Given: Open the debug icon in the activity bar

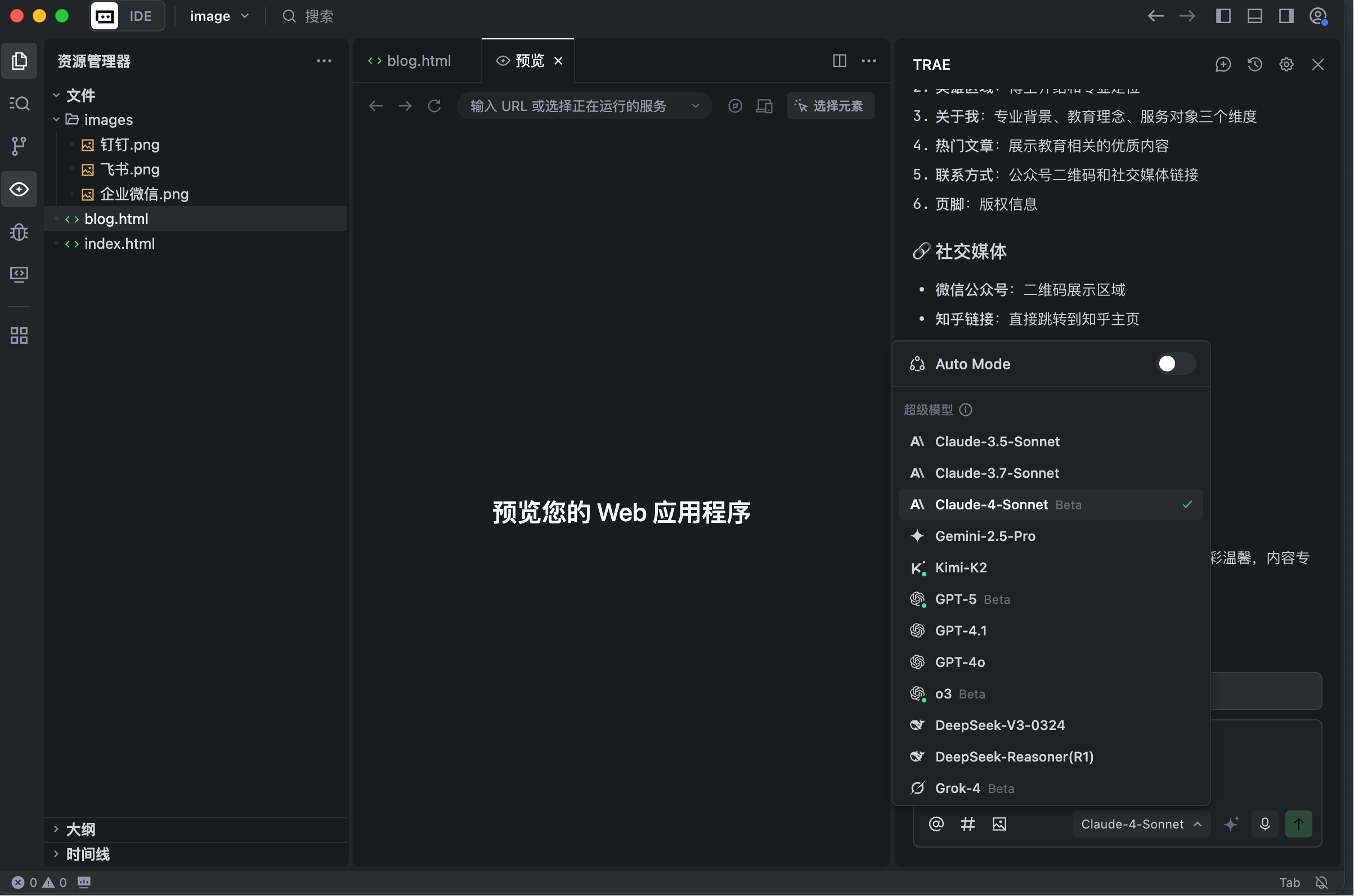Looking at the screenshot, I should (19, 232).
